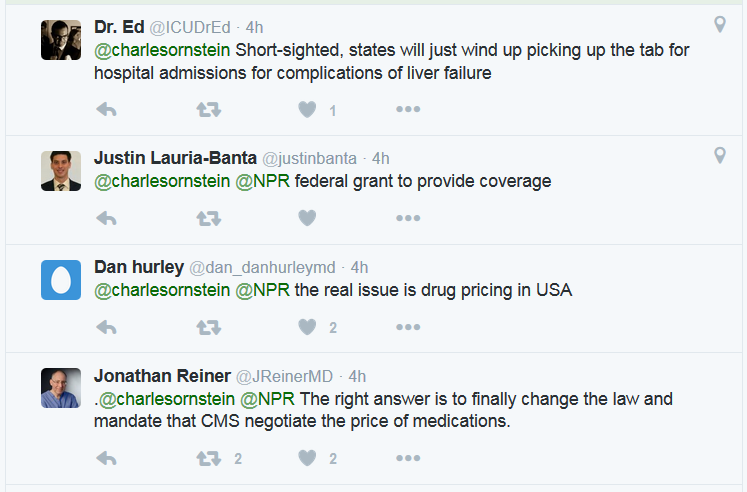
Task: Like Dr. Ed's tweet
Action: [308, 109]
